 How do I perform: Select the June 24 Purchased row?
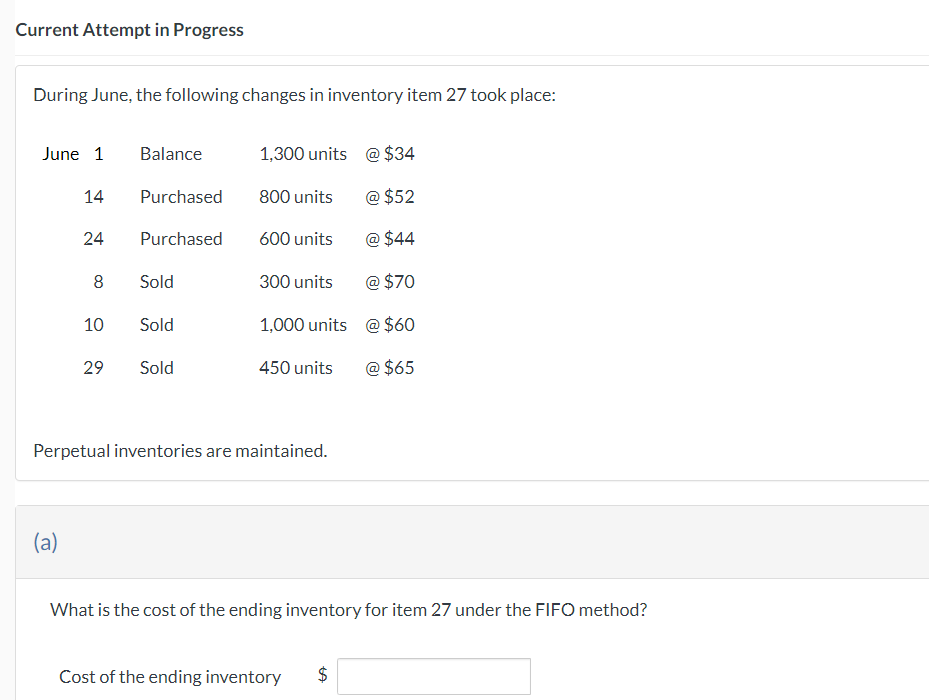181,238
